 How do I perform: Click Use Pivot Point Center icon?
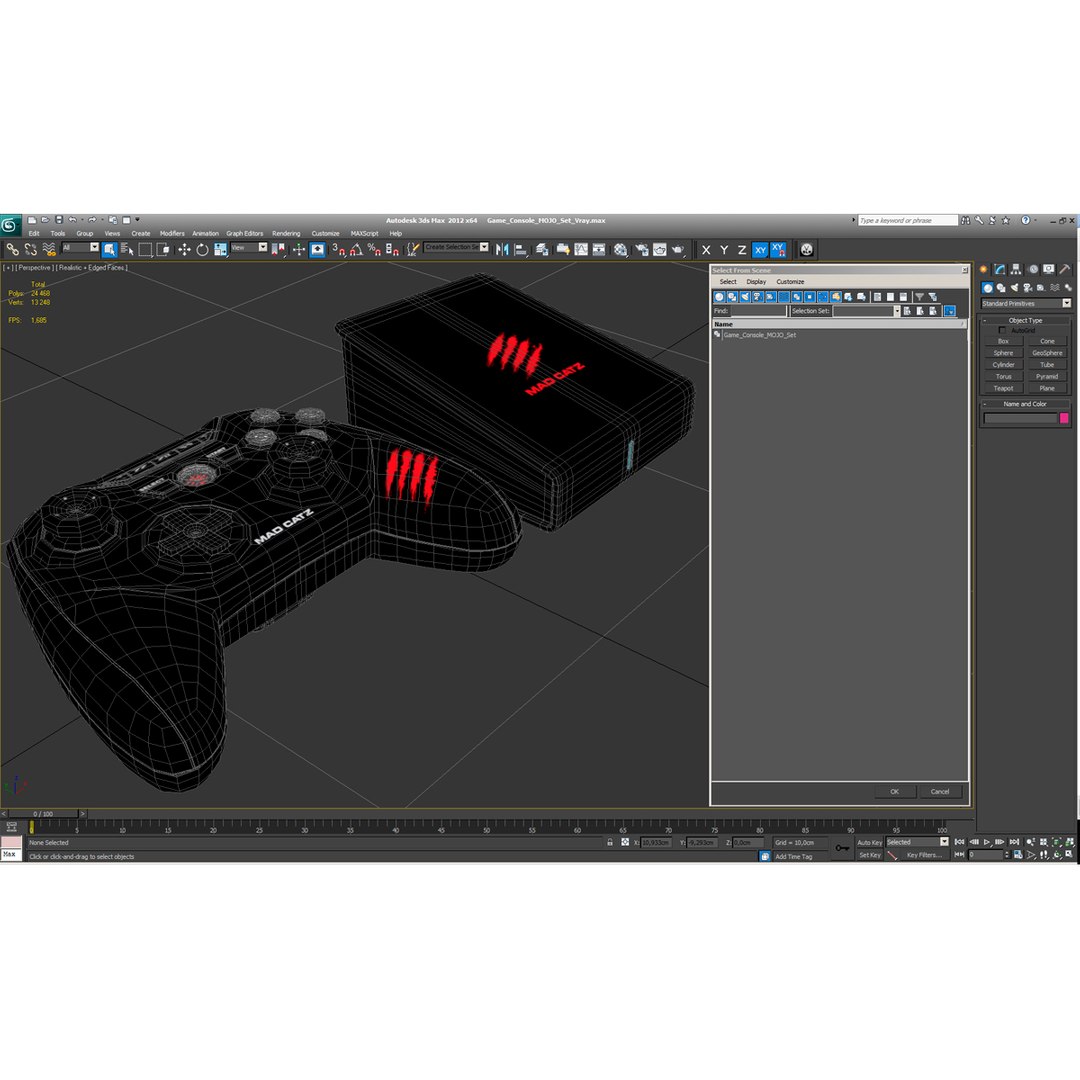278,249
